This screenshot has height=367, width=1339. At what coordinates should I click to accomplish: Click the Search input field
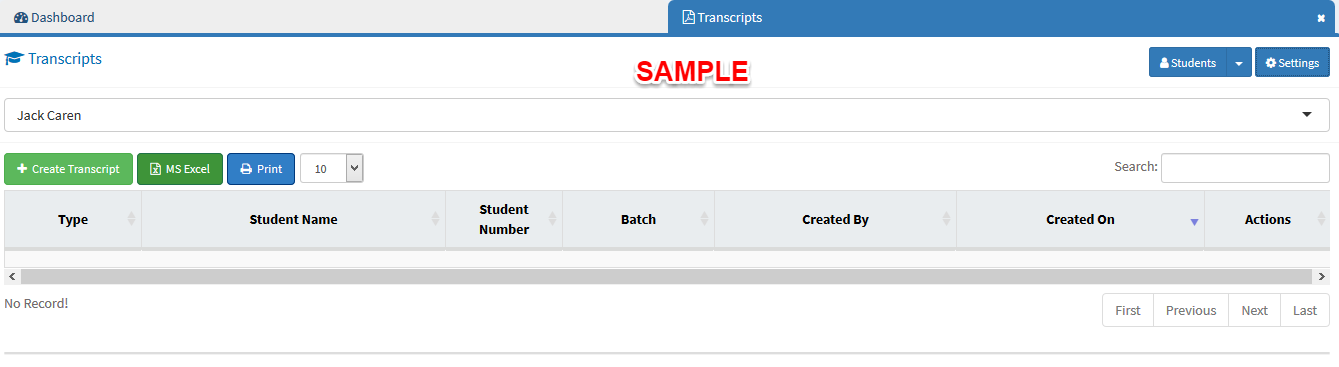pos(1245,168)
